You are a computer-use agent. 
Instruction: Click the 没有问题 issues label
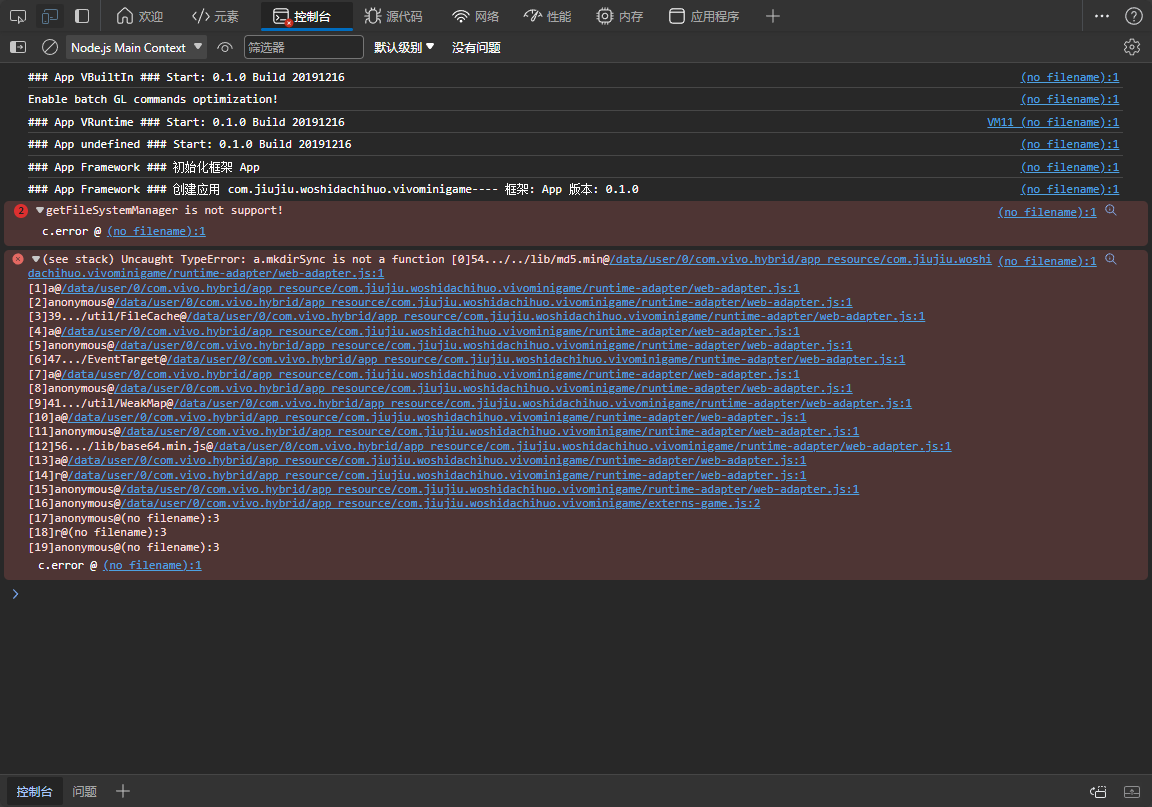coord(476,47)
